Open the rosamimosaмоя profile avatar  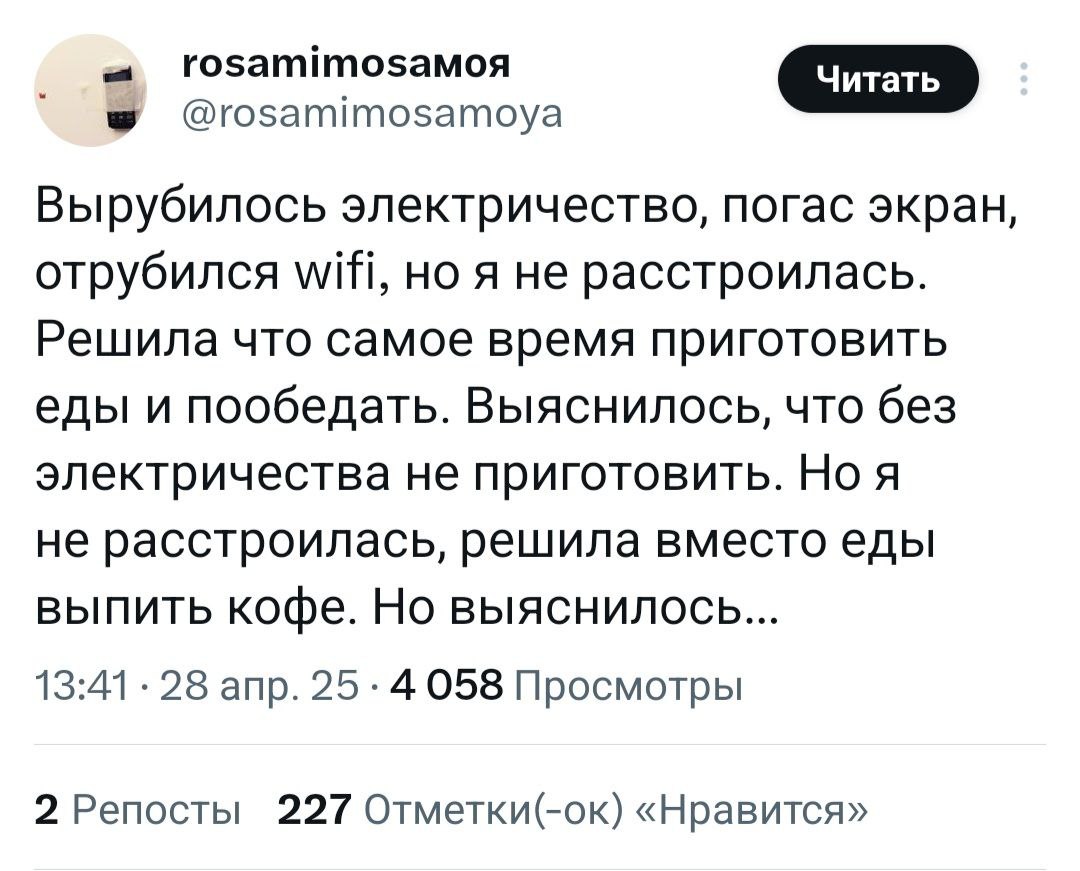click(x=91, y=90)
